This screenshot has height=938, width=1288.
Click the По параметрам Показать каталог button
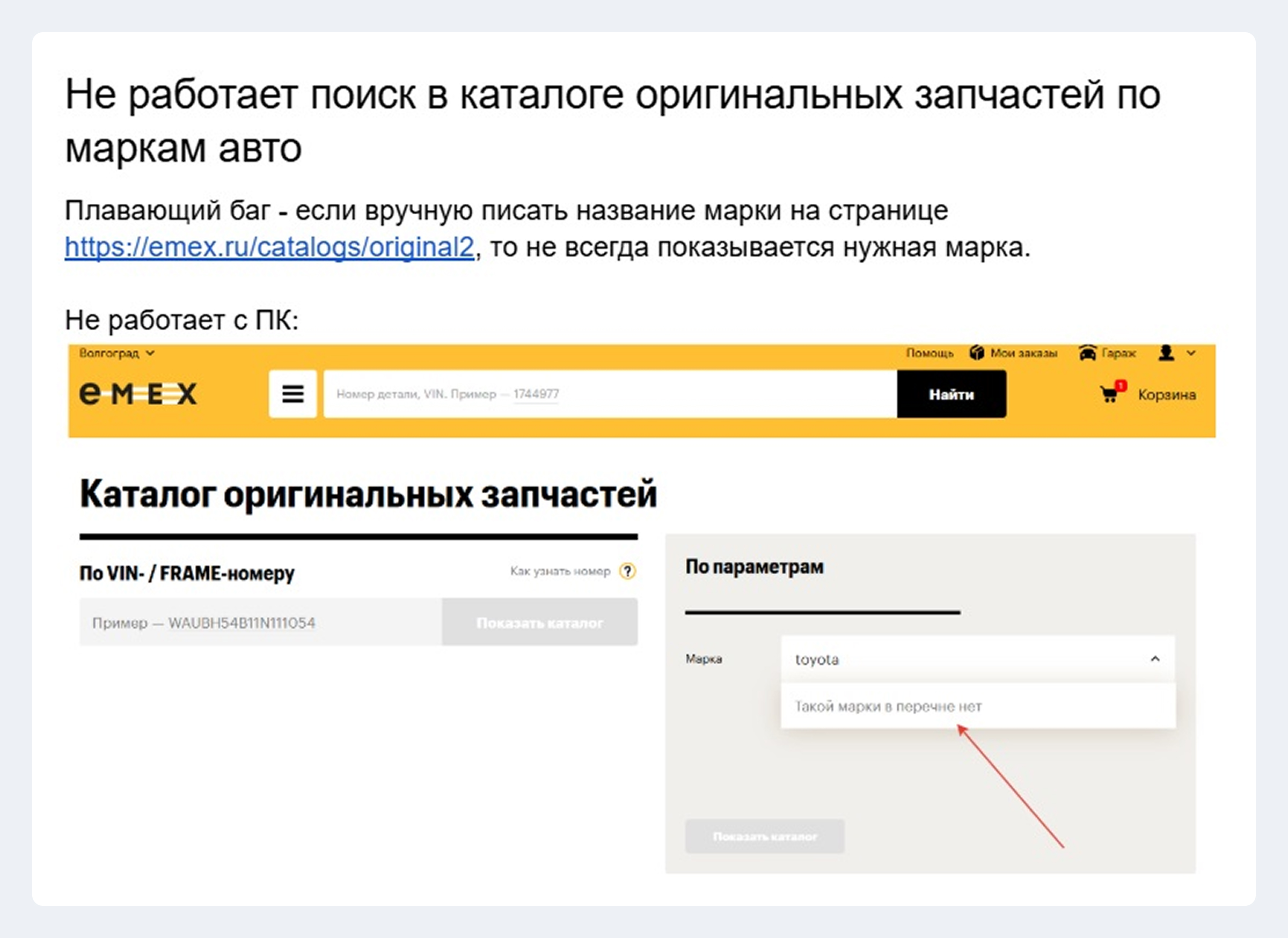pyautogui.click(x=765, y=836)
